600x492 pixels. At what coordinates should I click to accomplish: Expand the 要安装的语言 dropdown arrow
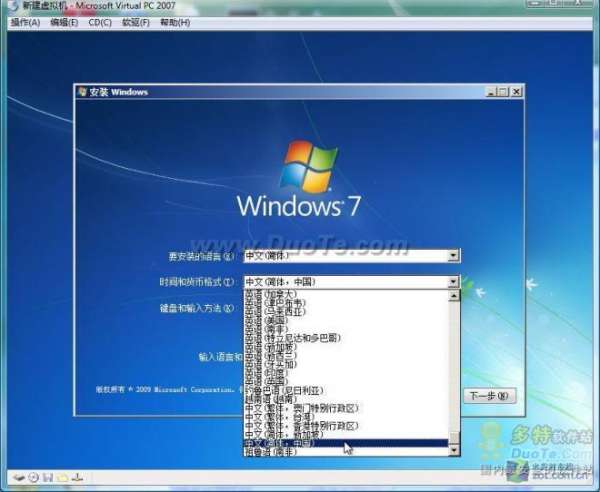point(453,256)
